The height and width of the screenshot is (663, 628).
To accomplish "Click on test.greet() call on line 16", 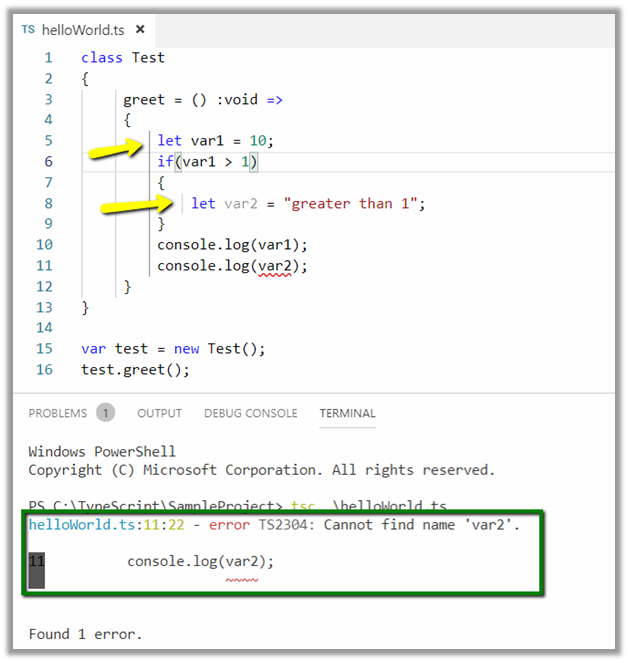I will click(135, 370).
